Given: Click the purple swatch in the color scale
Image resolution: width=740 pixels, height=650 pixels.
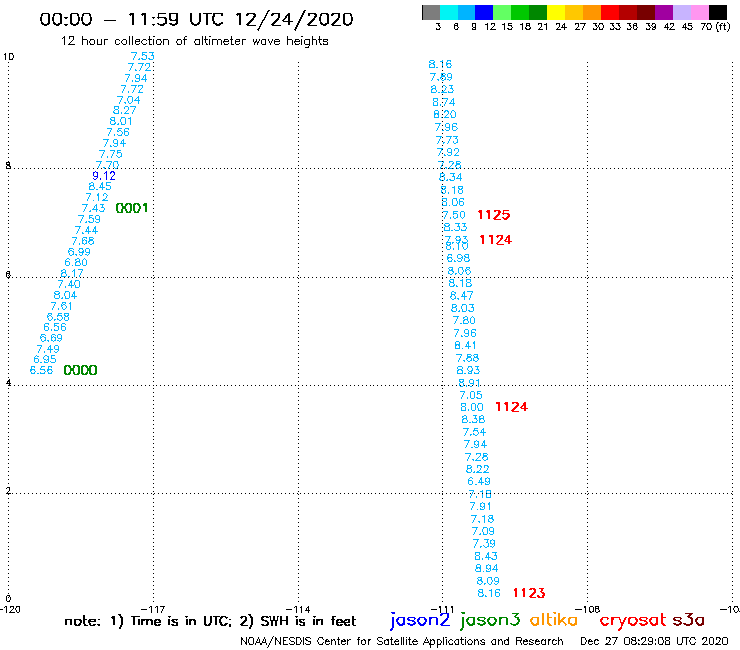Looking at the screenshot, I should pos(664,12).
